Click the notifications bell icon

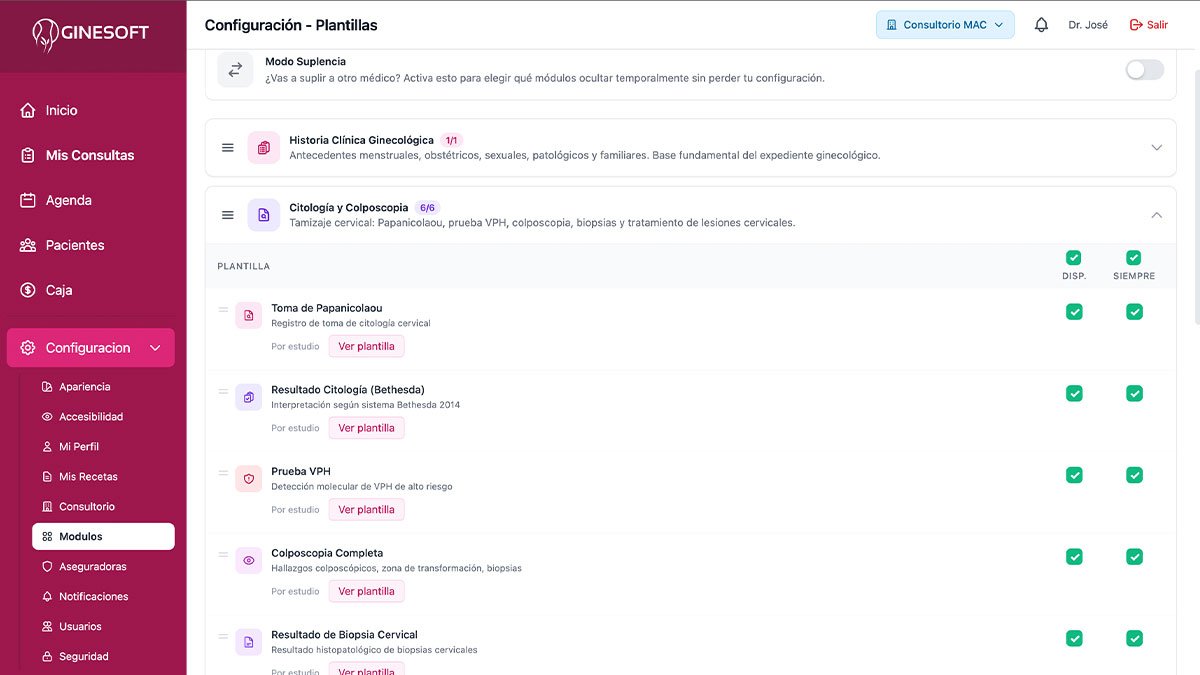(x=1041, y=25)
